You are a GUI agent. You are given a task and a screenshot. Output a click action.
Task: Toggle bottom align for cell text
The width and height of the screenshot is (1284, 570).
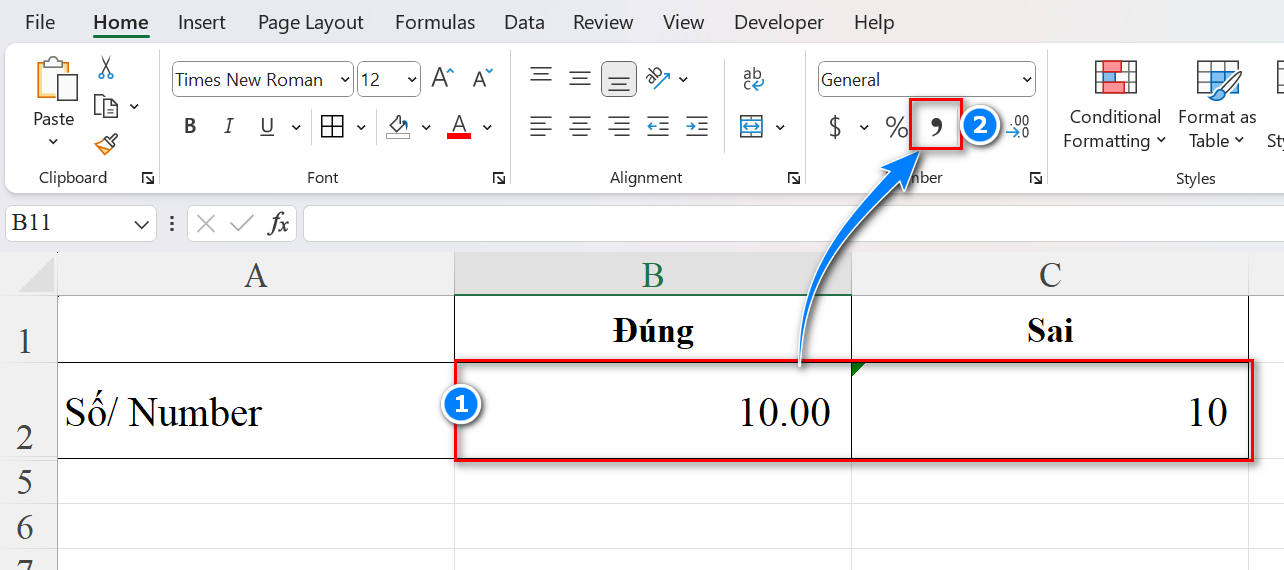pyautogui.click(x=619, y=79)
